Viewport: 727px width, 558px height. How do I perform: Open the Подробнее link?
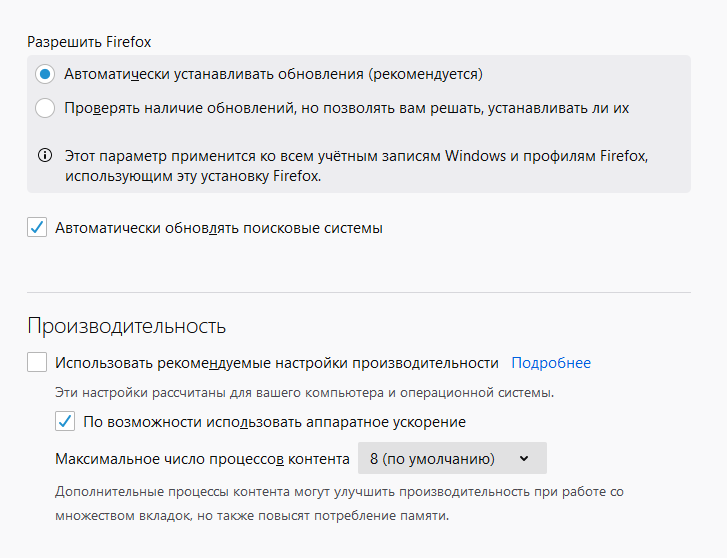coord(551,363)
